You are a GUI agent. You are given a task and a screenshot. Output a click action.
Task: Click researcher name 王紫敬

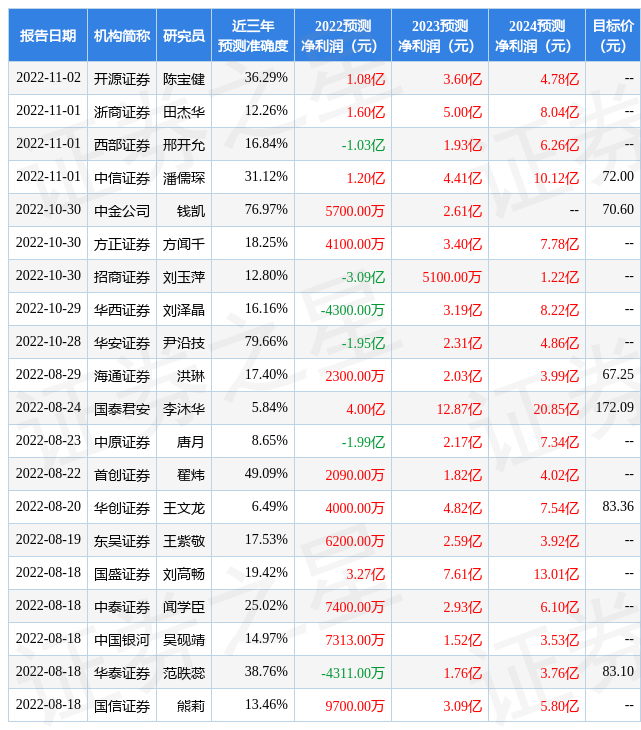coord(184,541)
